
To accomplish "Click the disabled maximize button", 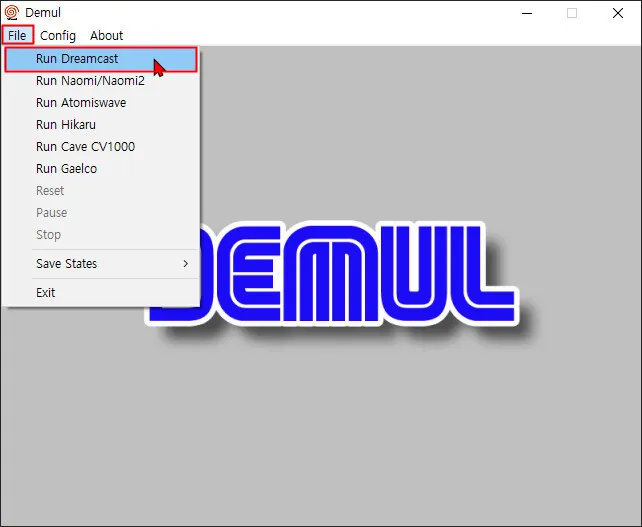I will pyautogui.click(x=572, y=13).
